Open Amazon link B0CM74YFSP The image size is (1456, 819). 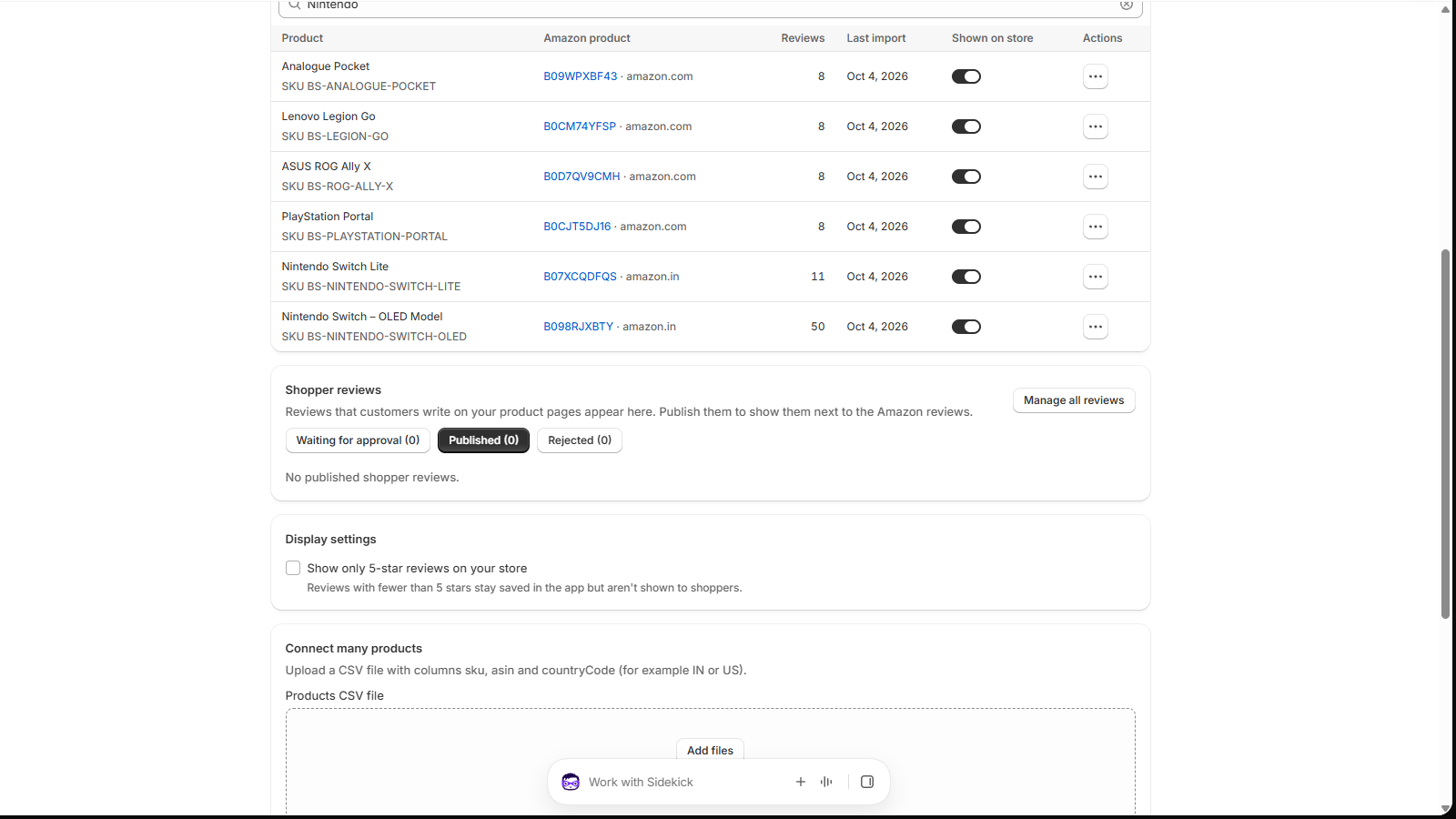pos(580,126)
